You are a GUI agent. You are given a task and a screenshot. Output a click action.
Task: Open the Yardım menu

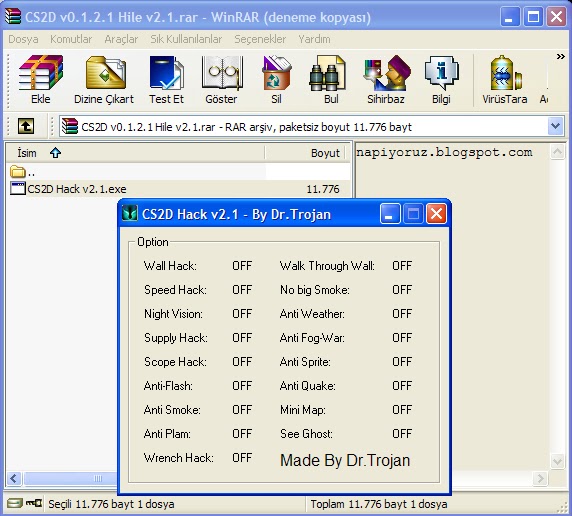tap(314, 39)
